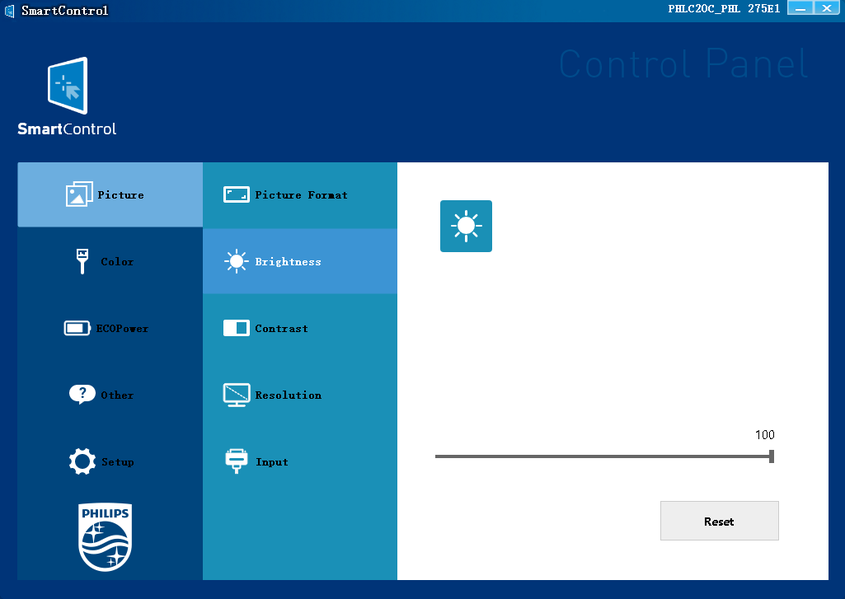Open the Color menu label

117,262
